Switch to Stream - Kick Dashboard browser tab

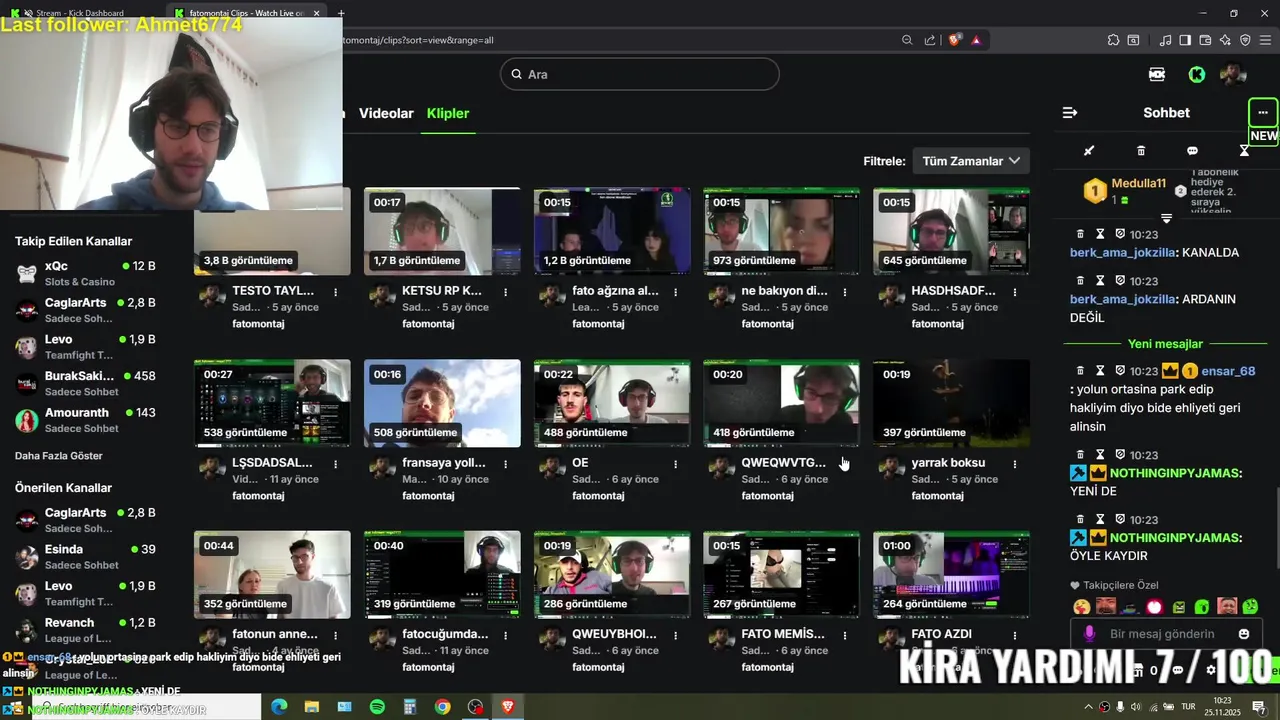80,13
